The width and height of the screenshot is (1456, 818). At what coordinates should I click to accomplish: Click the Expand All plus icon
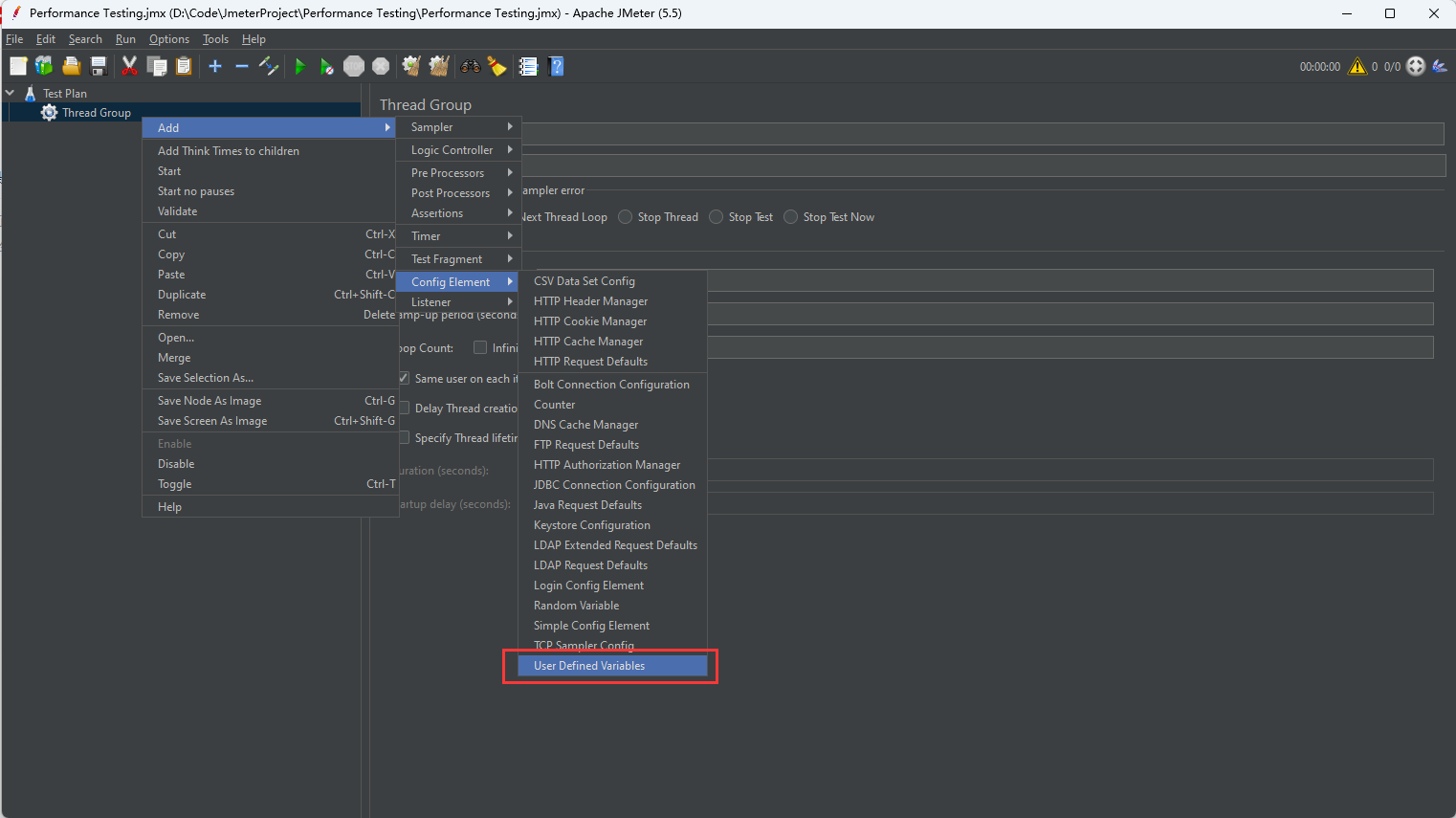pyautogui.click(x=215, y=66)
